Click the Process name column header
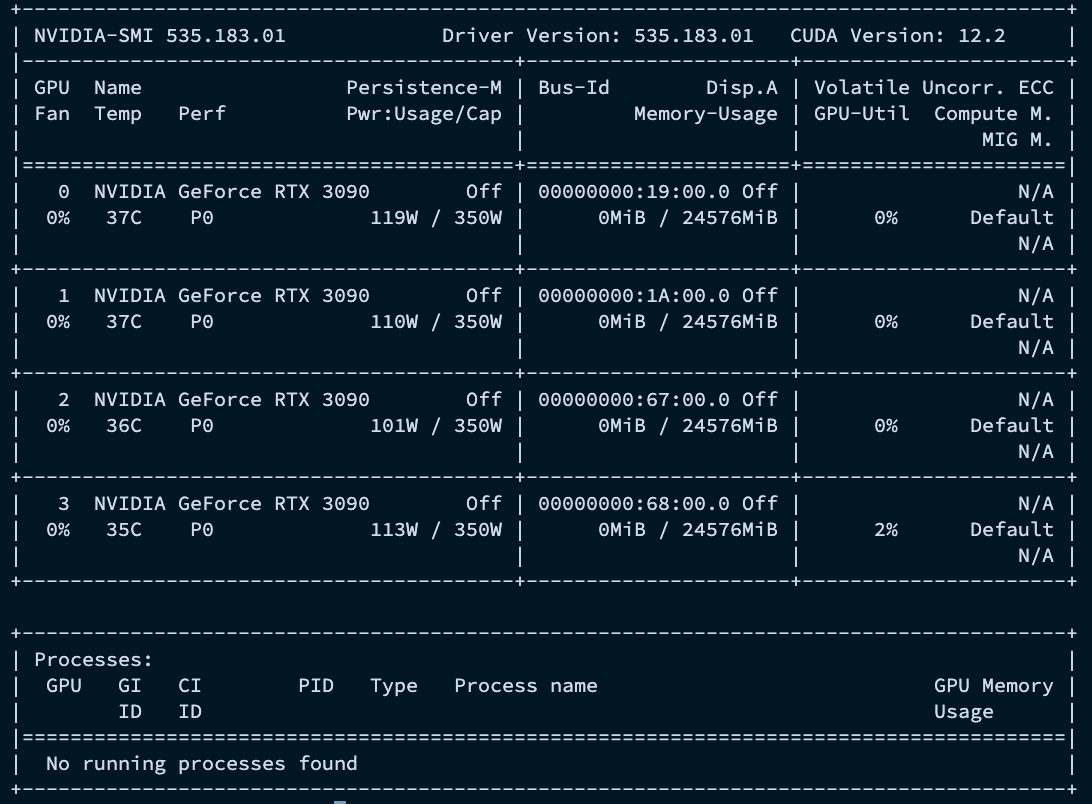 [x=526, y=686]
